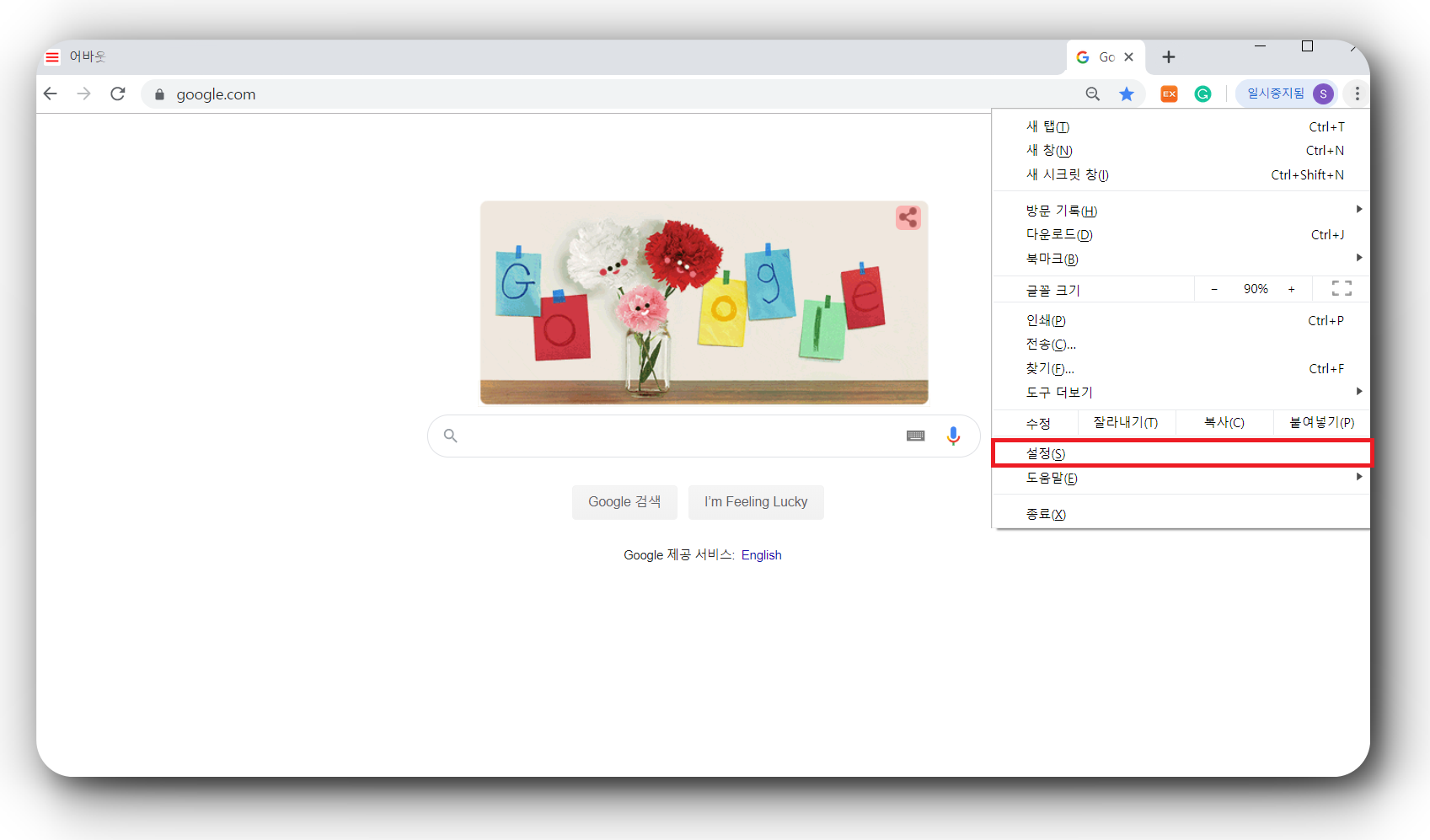Increase zoom with plus button
The height and width of the screenshot is (840, 1430).
click(1291, 289)
